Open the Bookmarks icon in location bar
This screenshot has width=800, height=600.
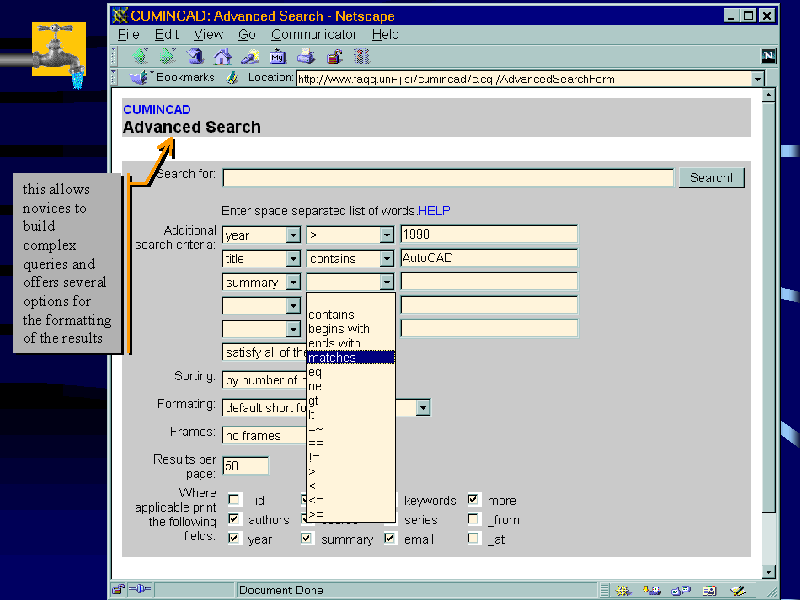(140, 78)
